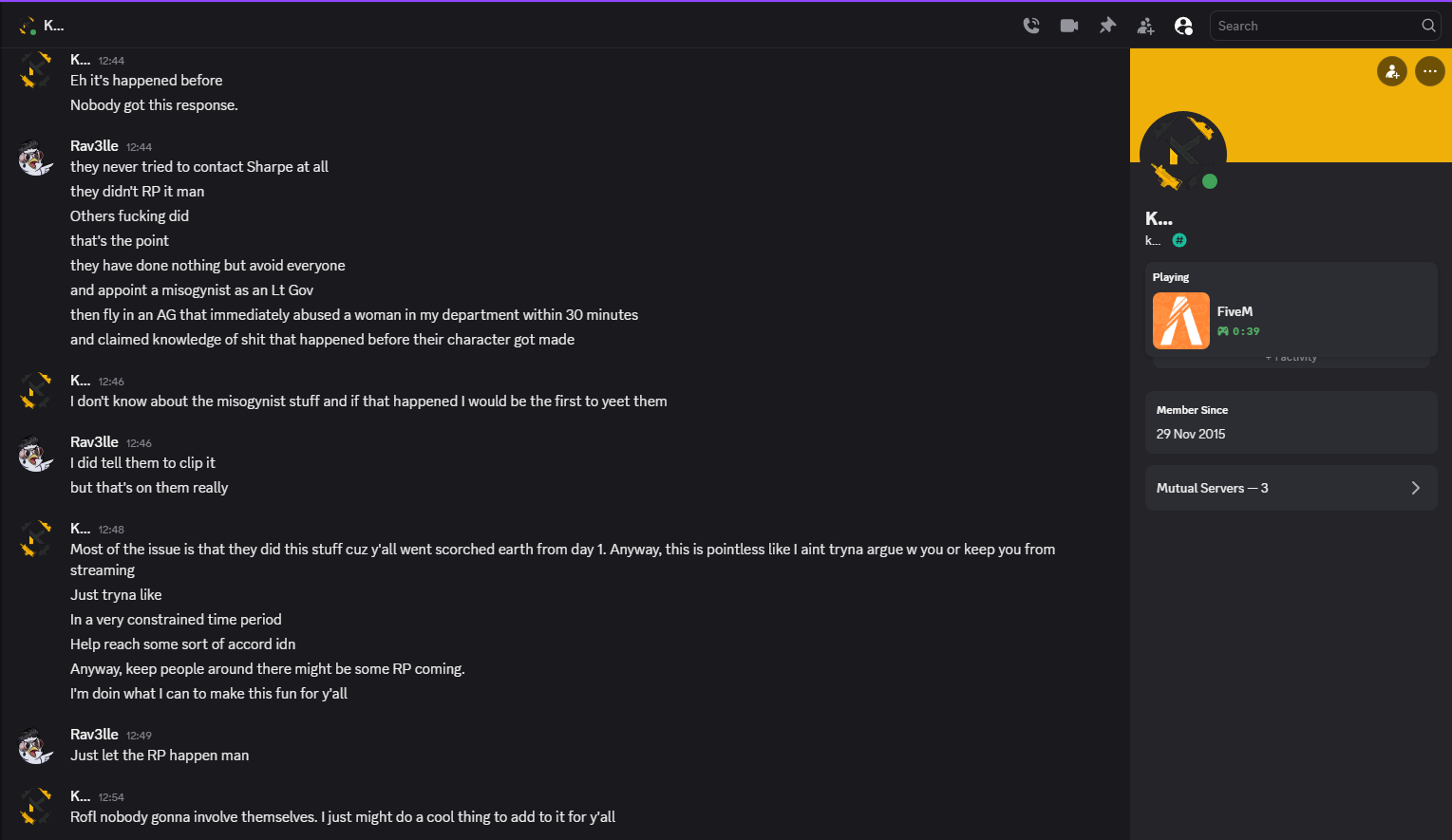The height and width of the screenshot is (840, 1452).
Task: Click Rav3lle's avatar beside the 12:49 message
Action: [35, 747]
